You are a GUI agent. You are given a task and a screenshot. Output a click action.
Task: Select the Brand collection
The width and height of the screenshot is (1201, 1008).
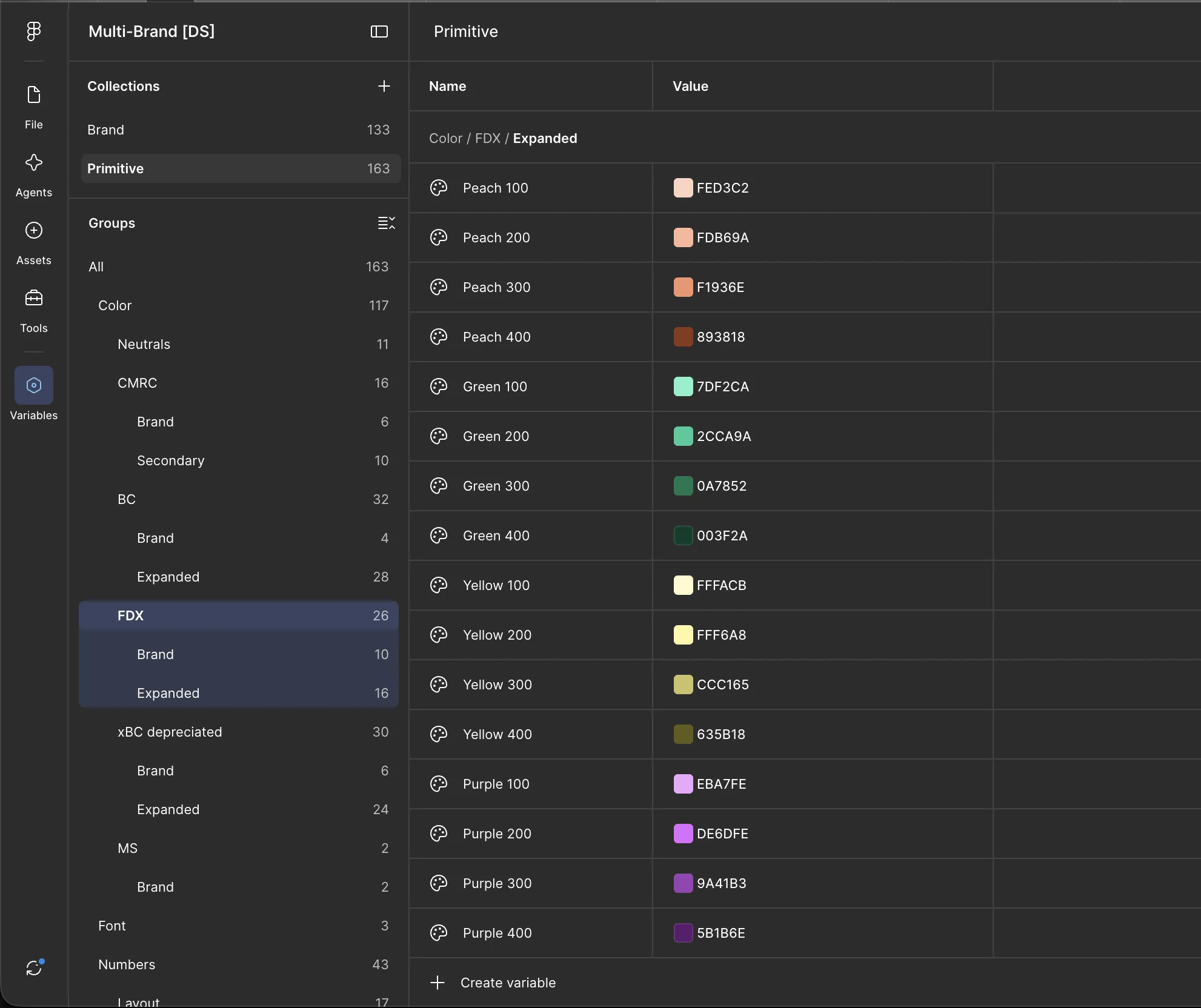click(x=241, y=130)
